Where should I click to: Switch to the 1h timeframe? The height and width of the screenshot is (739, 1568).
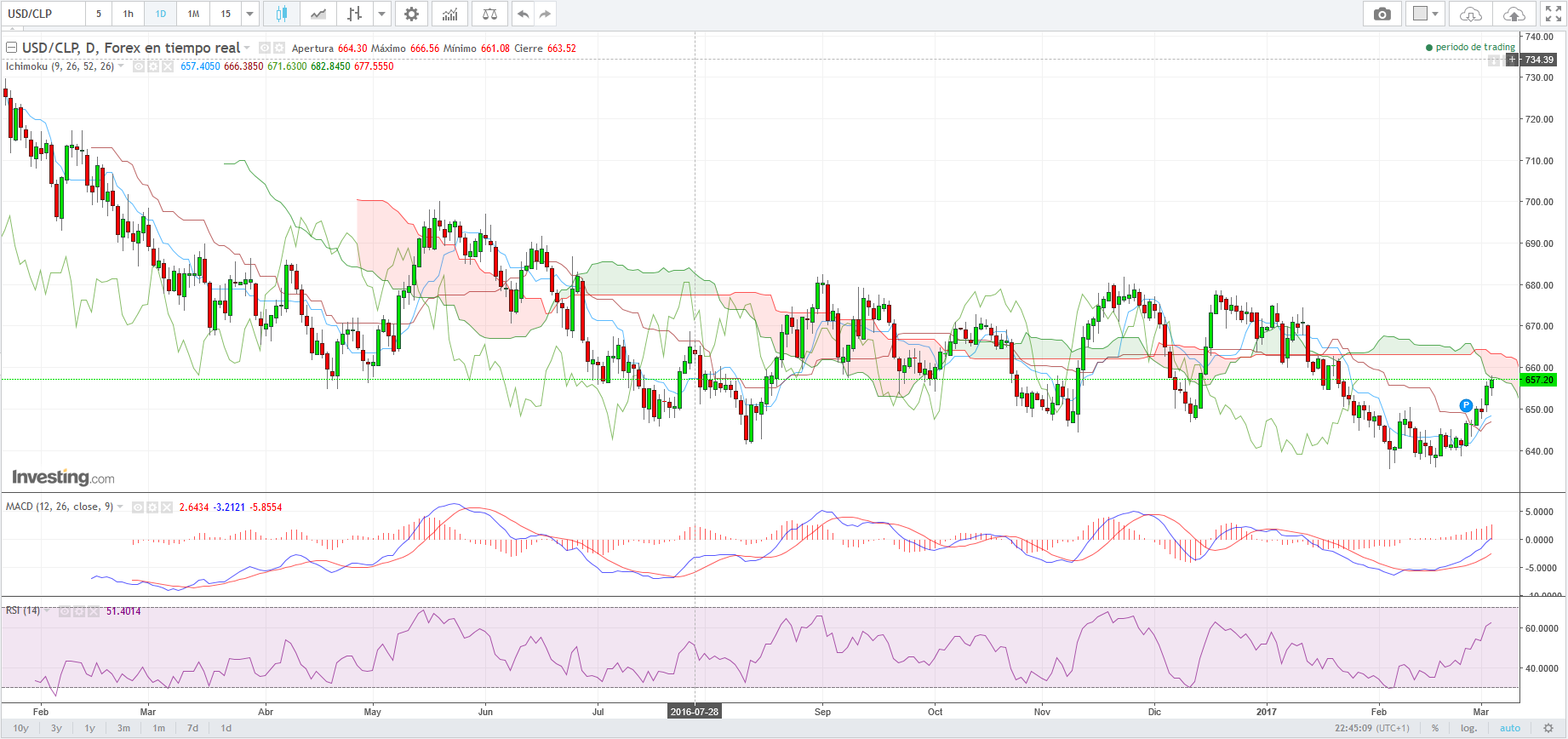128,14
